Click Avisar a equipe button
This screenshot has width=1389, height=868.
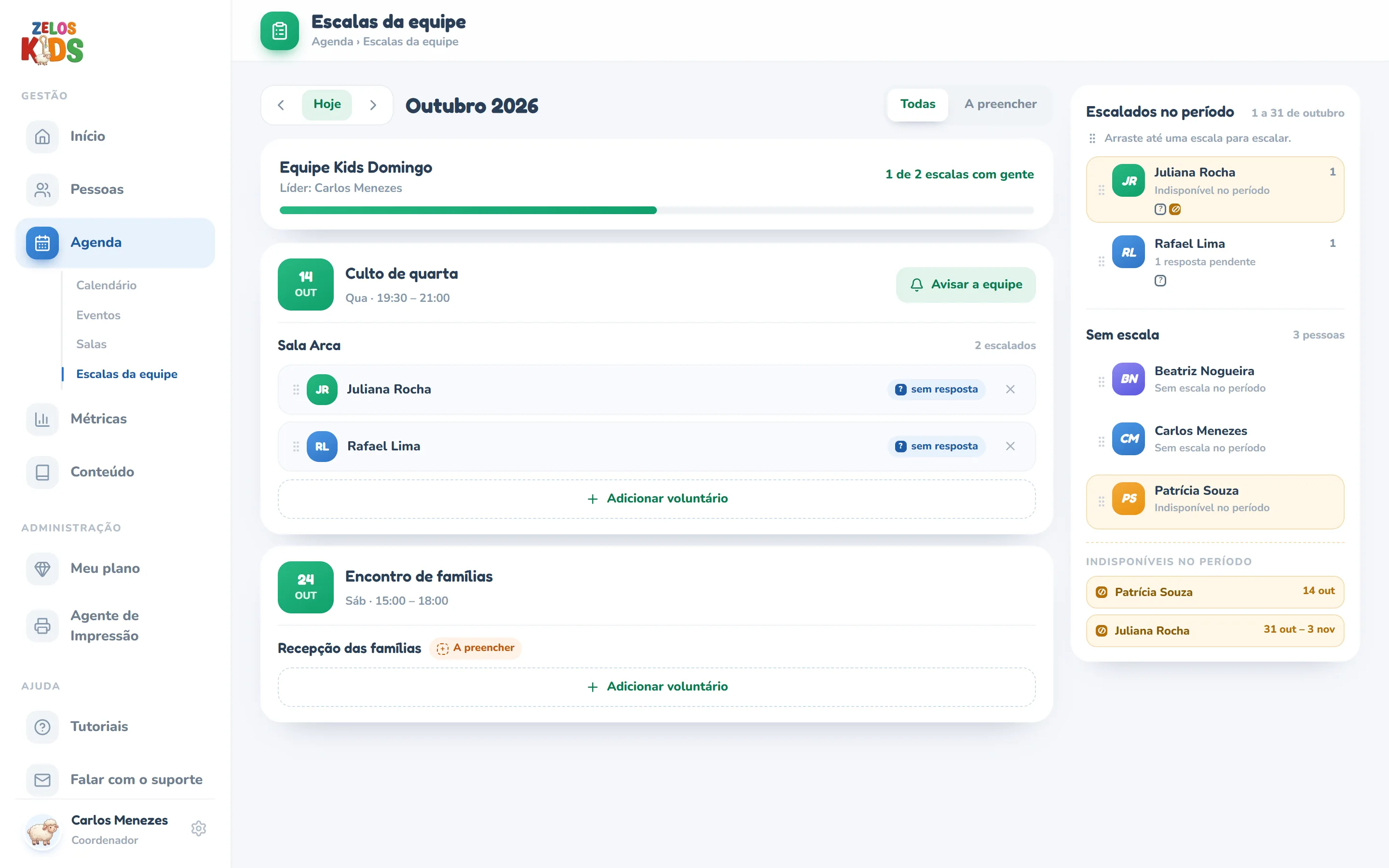click(x=966, y=285)
